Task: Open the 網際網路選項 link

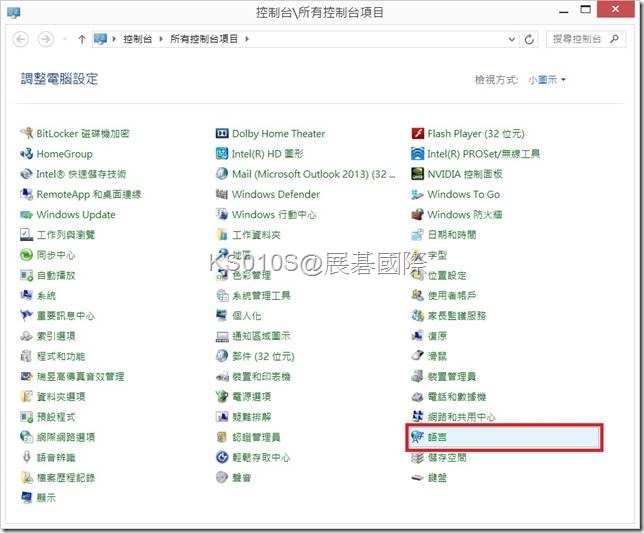Action: click(x=66, y=437)
